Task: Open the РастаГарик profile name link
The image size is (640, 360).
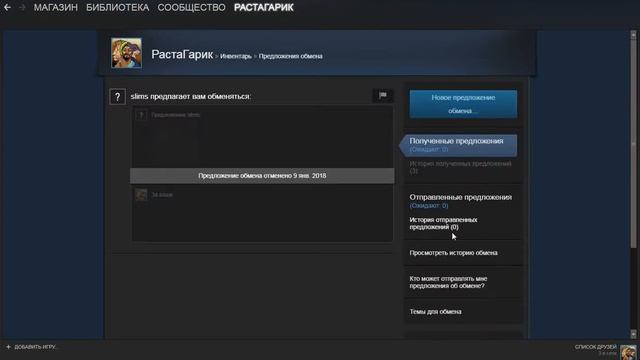Action: pyautogui.click(x=182, y=54)
